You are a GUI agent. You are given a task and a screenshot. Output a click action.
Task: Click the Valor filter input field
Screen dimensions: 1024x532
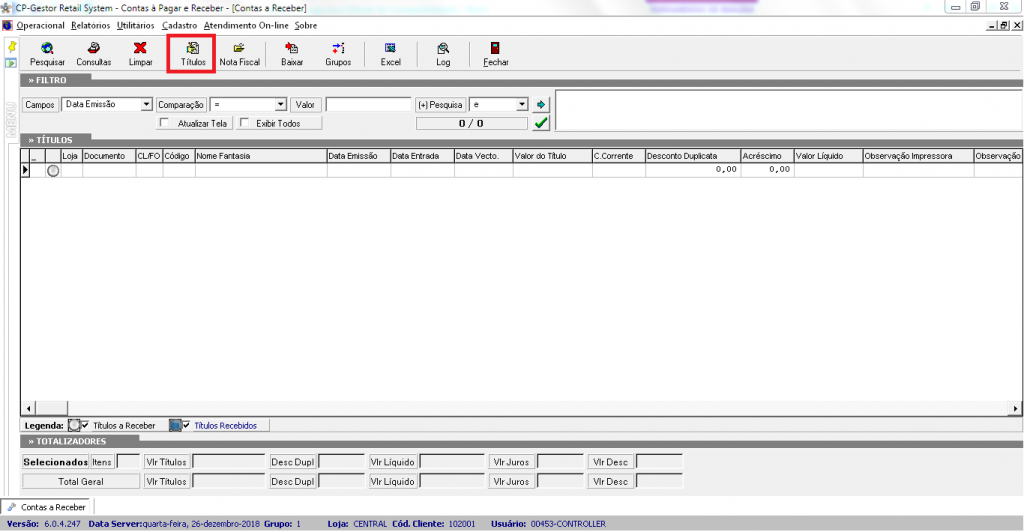pos(368,104)
